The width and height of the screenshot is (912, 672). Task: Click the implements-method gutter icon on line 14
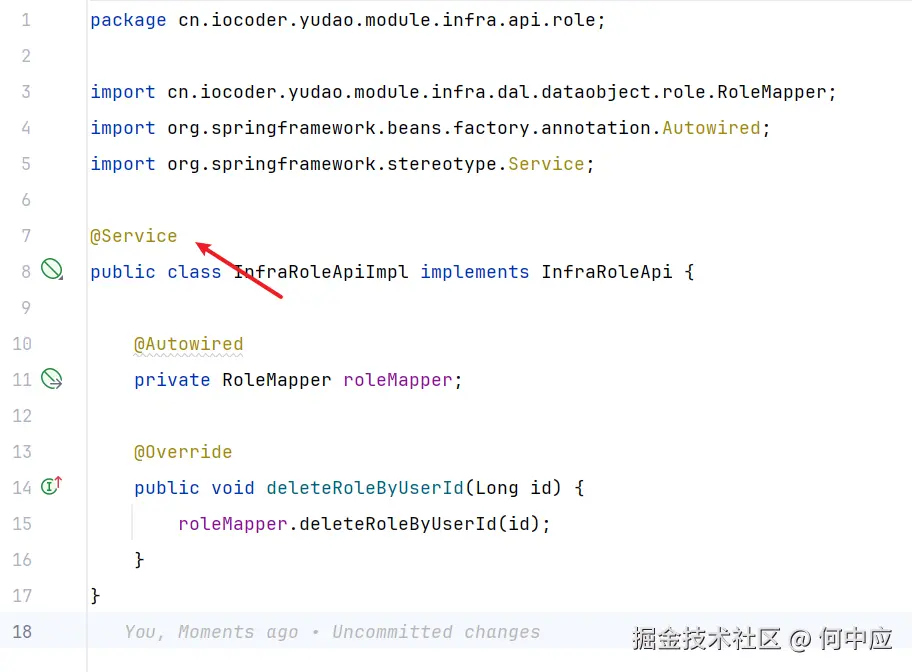coord(51,486)
